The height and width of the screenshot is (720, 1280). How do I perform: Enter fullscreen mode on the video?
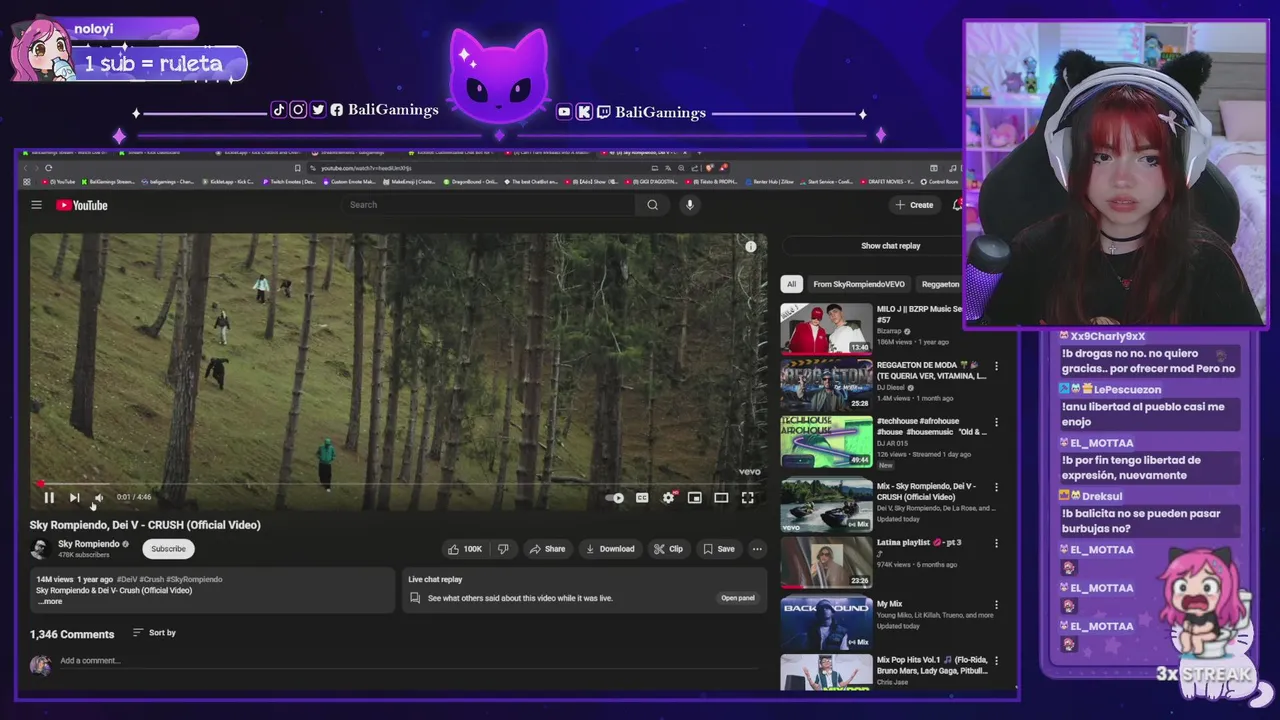pyautogui.click(x=747, y=497)
